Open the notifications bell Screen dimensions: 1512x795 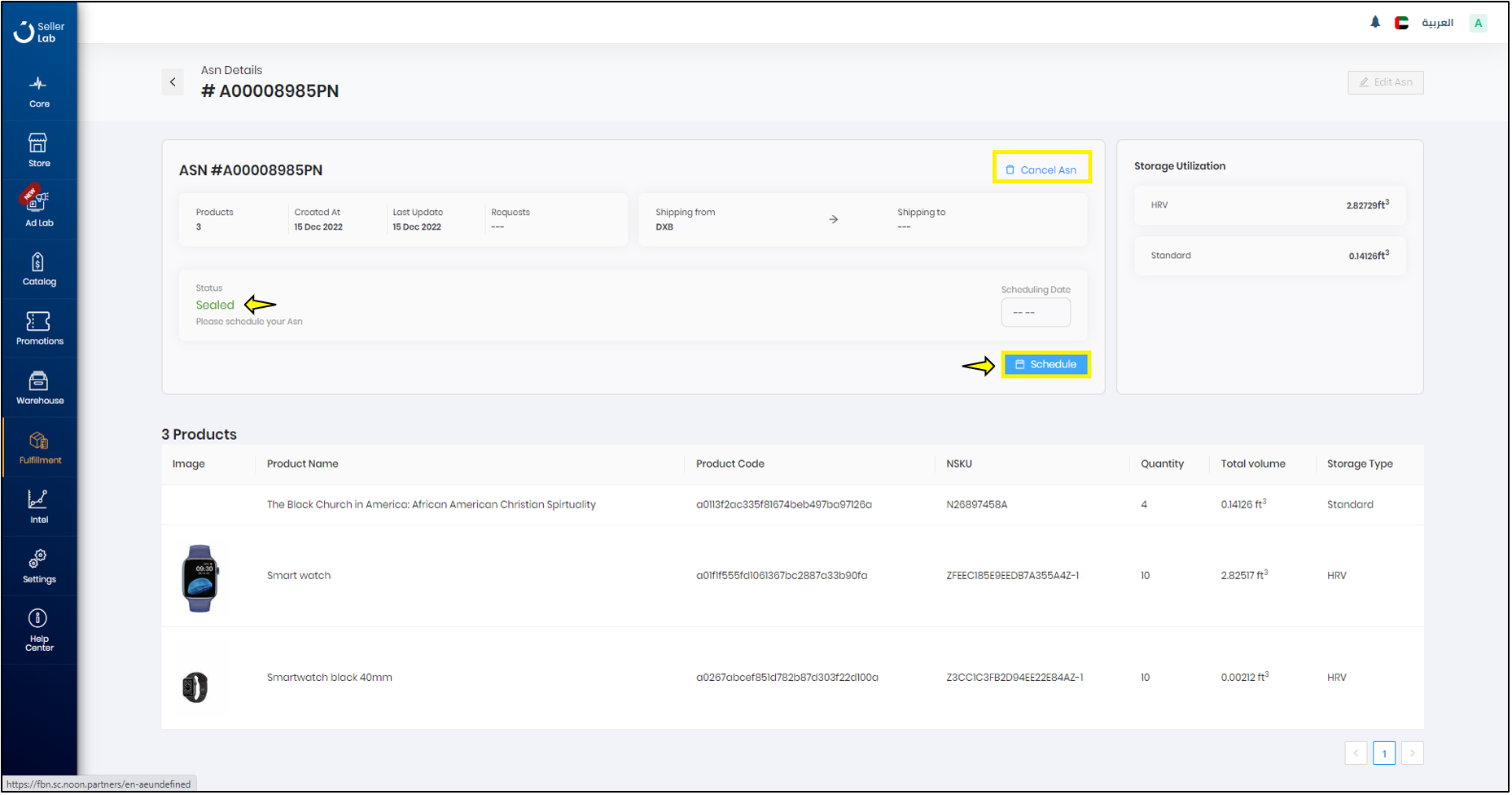pyautogui.click(x=1375, y=22)
